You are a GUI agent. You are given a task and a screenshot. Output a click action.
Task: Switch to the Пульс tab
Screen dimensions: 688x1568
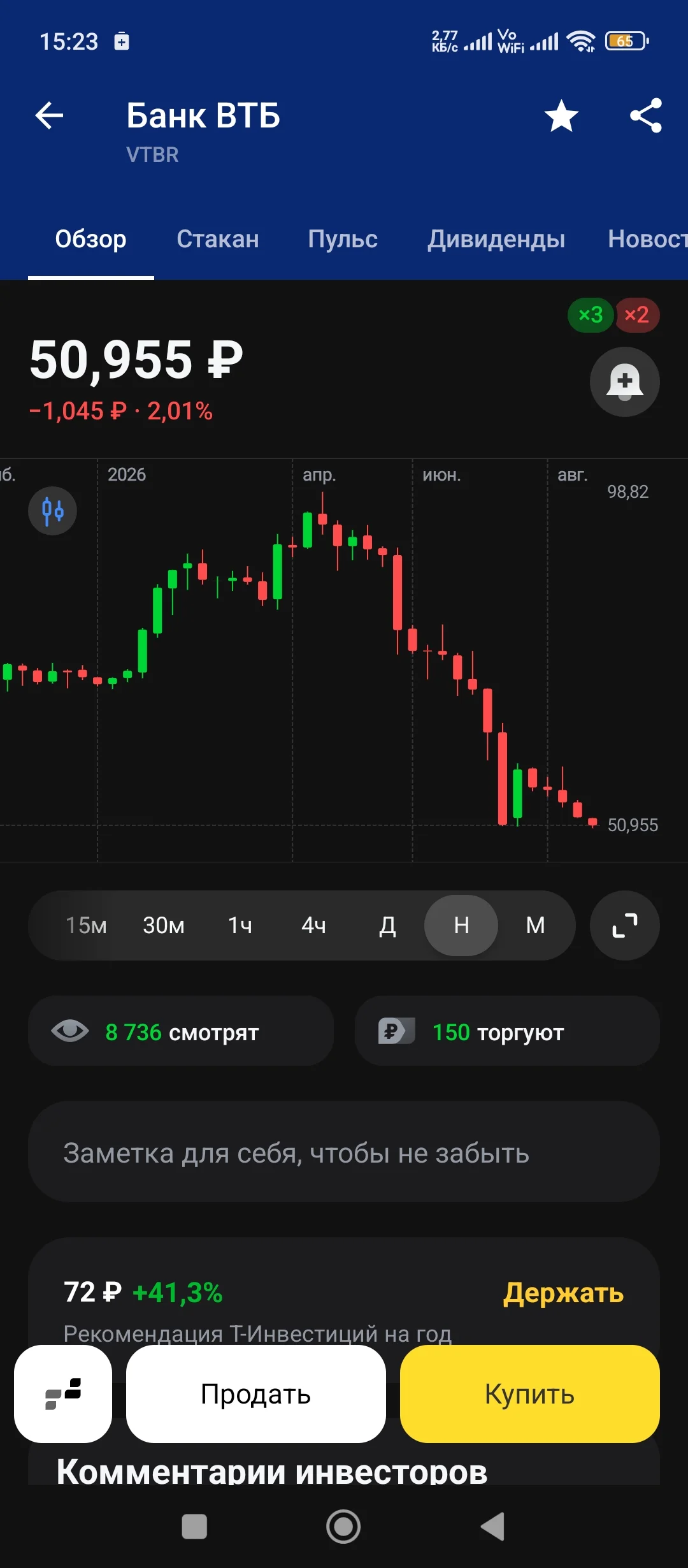343,239
